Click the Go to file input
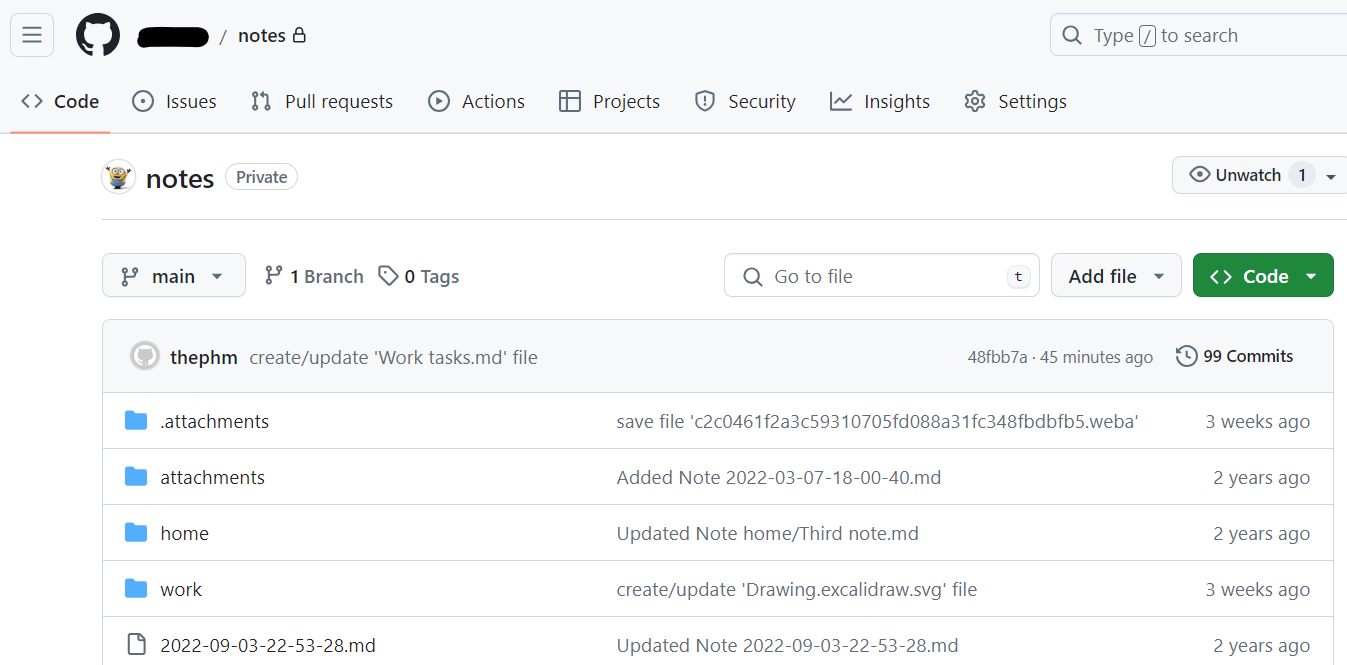This screenshot has width=1347, height=665. tap(880, 276)
